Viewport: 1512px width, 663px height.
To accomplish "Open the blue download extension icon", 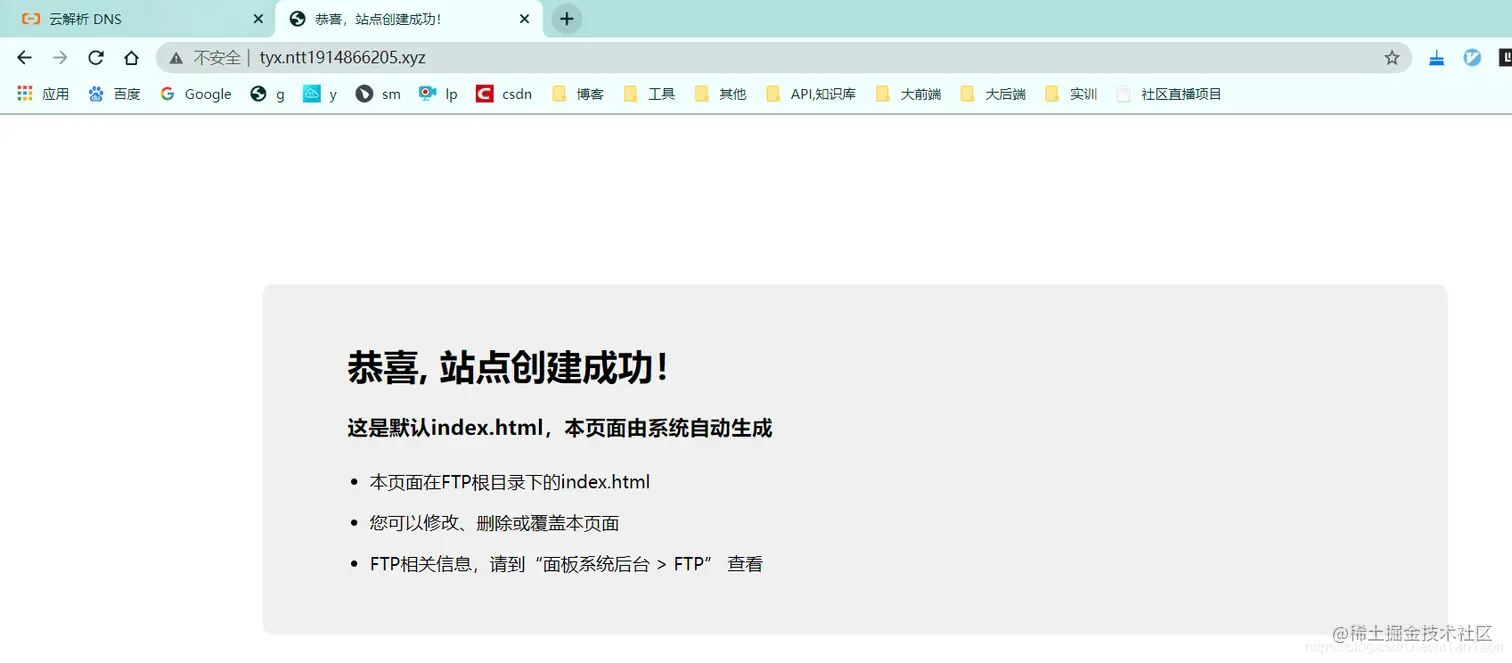I will [x=1437, y=58].
